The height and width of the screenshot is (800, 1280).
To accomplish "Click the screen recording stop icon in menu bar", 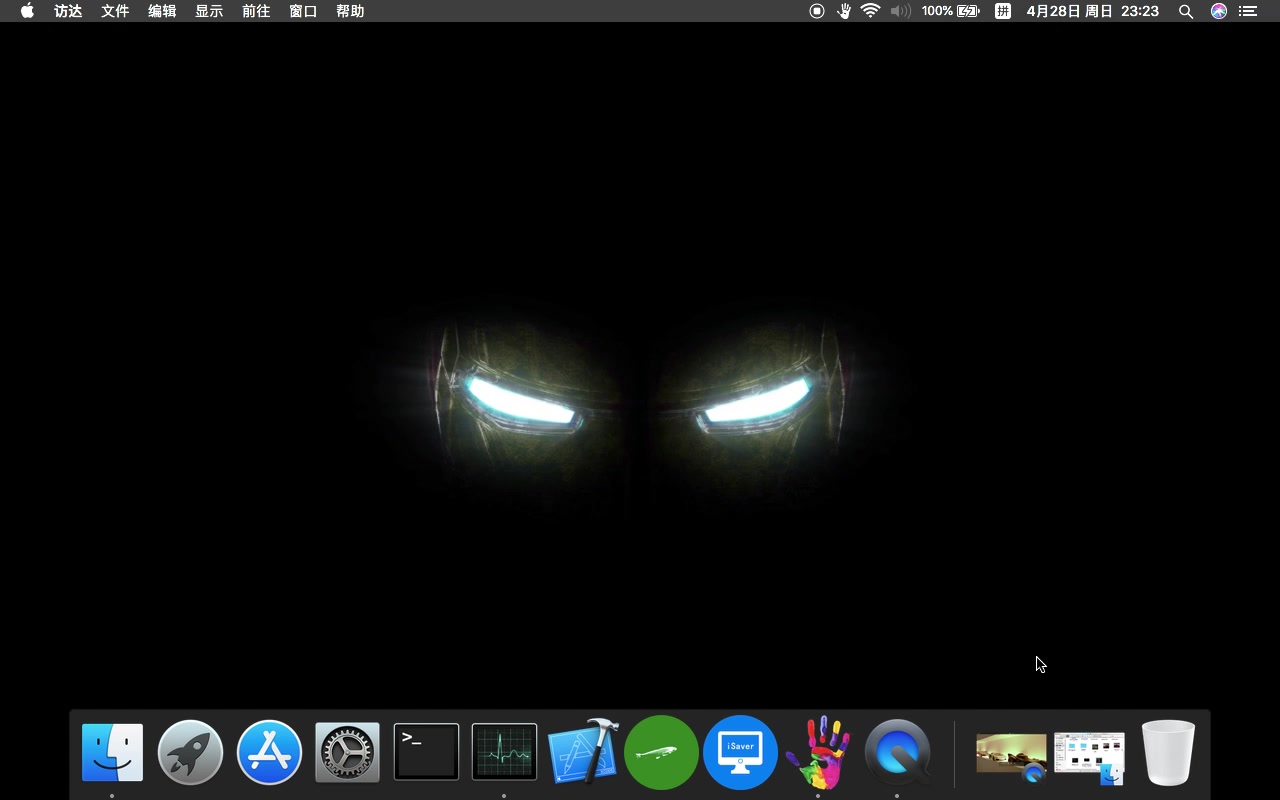I will click(x=817, y=11).
